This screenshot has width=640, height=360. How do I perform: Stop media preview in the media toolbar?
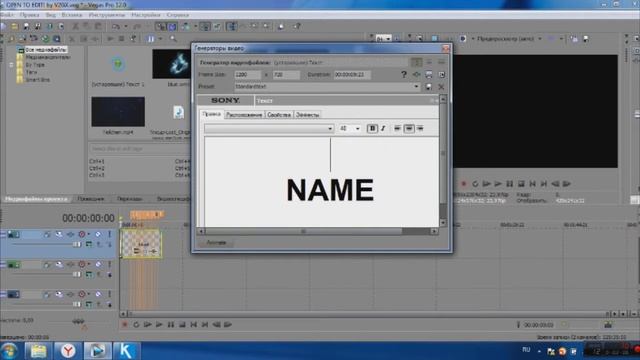coord(121,39)
